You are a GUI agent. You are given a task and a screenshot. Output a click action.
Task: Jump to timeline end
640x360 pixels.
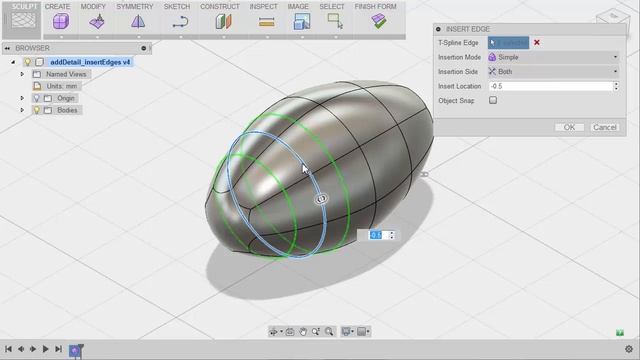(x=58, y=349)
